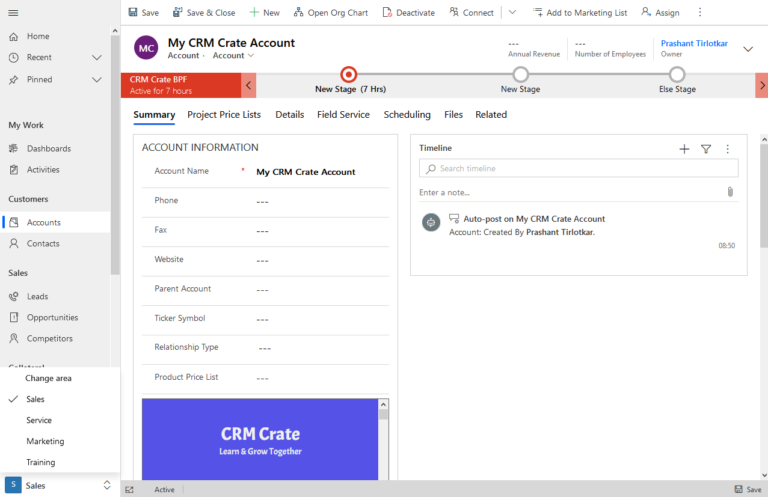768x497 pixels.
Task: Select the active New Stage circle
Action: (348, 74)
